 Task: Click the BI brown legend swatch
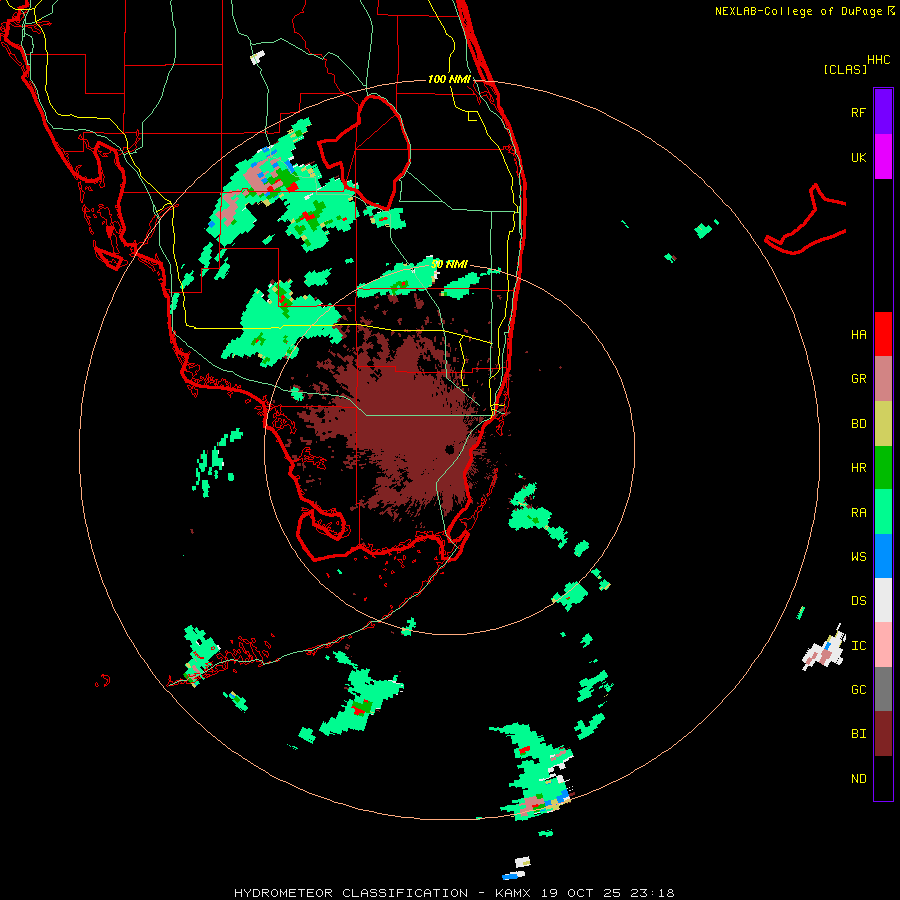883,734
